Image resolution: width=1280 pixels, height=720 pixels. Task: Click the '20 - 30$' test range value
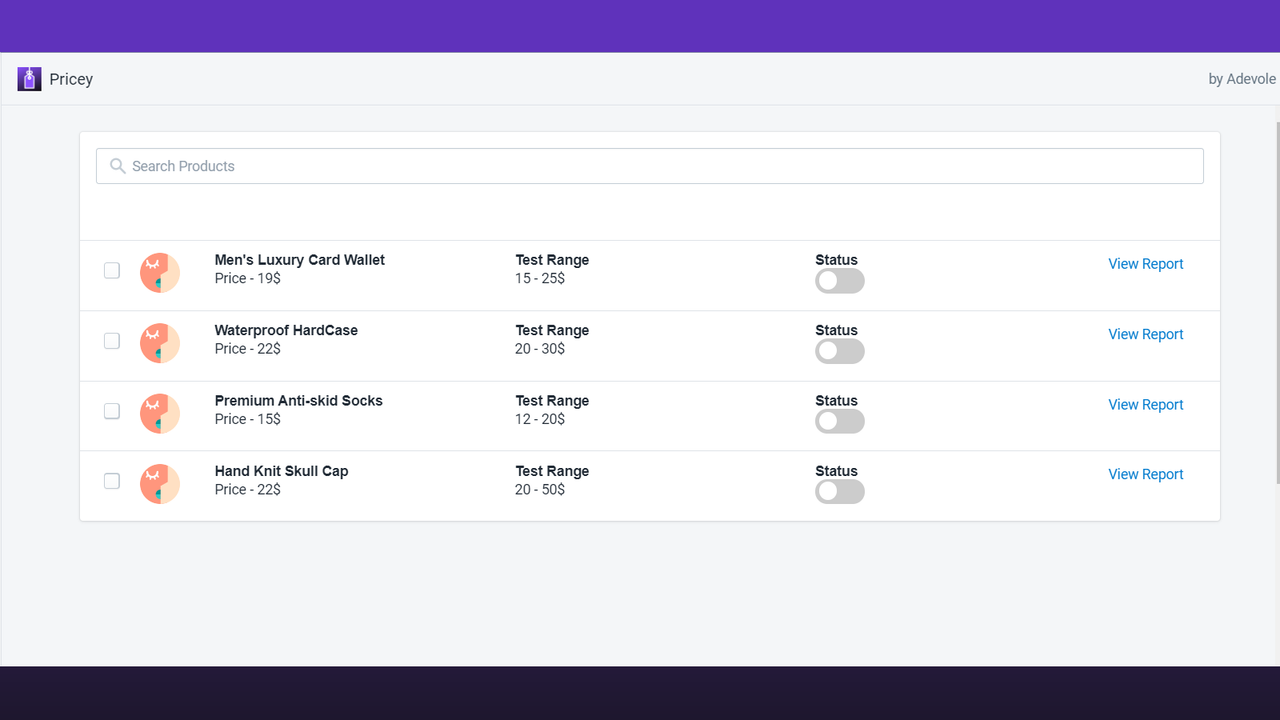(x=540, y=349)
